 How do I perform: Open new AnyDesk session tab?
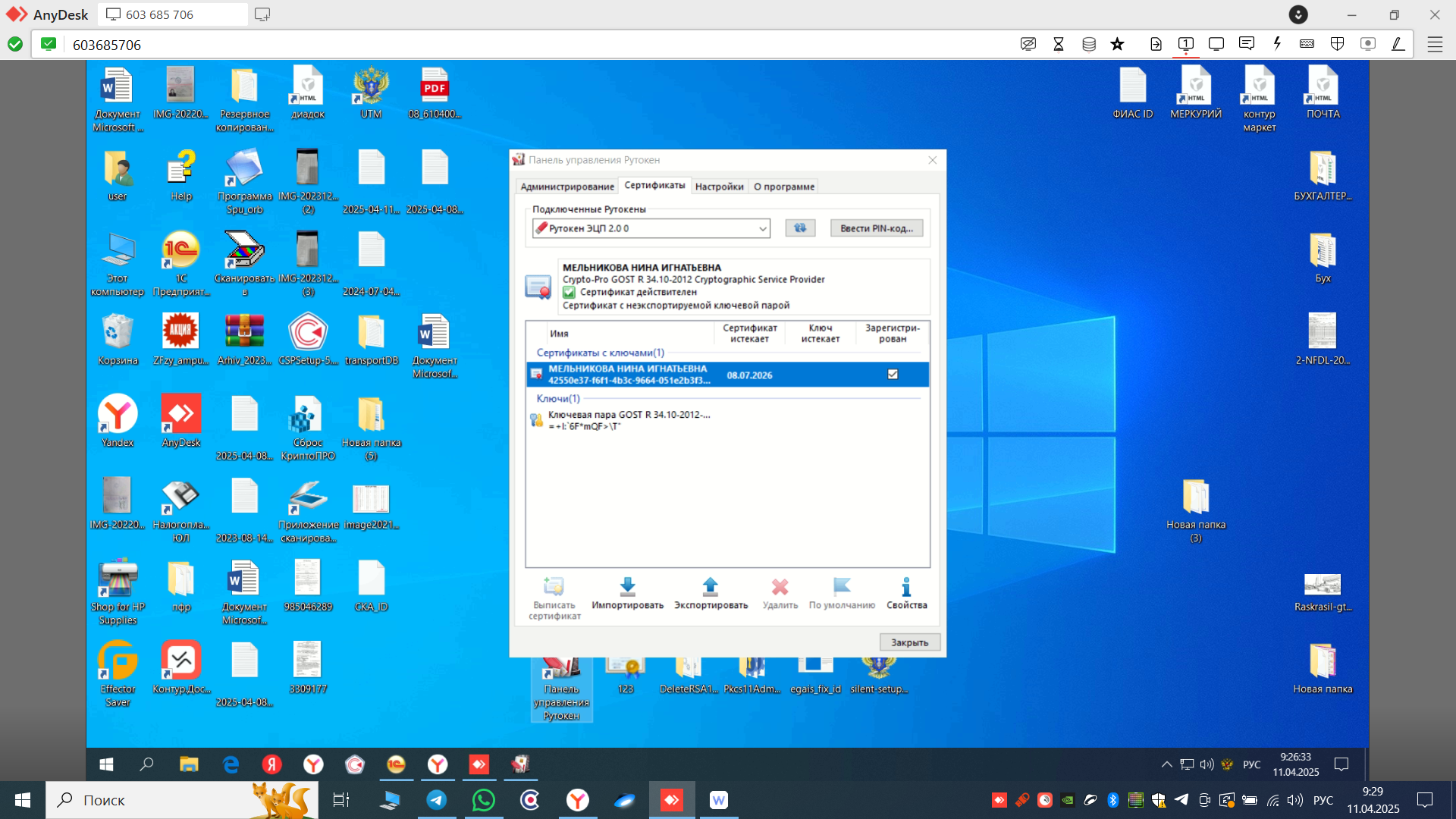[x=262, y=14]
